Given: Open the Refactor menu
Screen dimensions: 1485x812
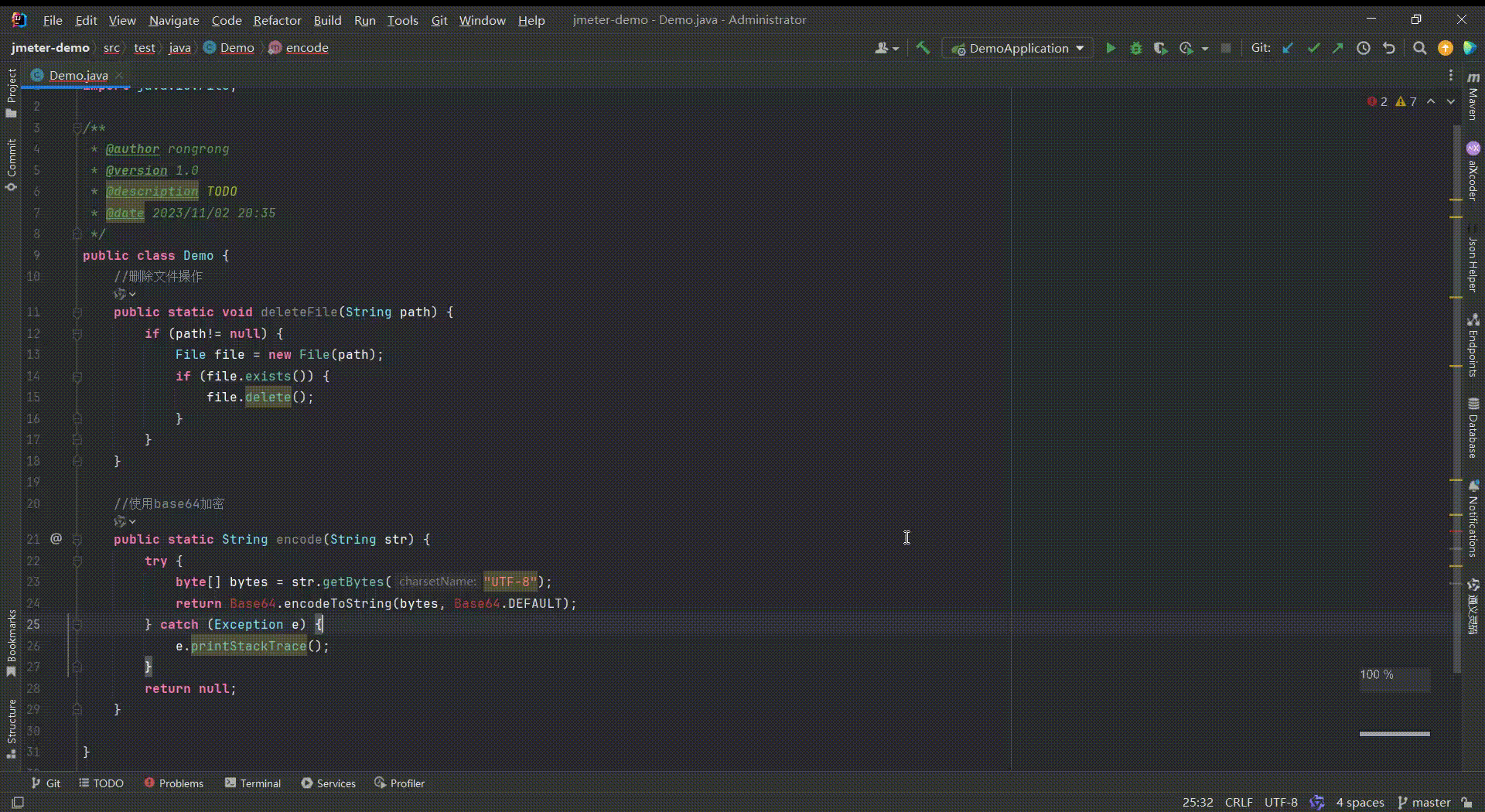Looking at the screenshot, I should (277, 20).
